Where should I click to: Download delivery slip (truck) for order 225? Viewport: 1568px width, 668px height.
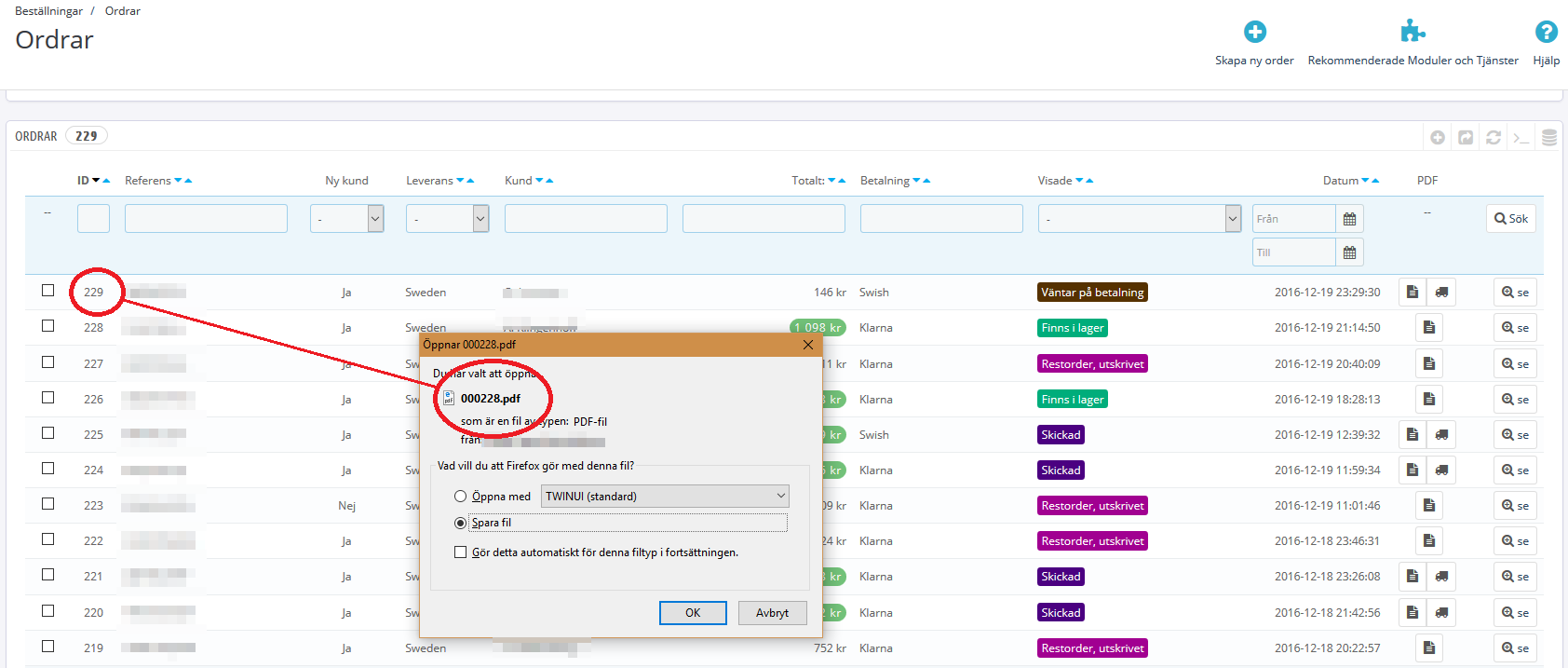pyautogui.click(x=1441, y=434)
